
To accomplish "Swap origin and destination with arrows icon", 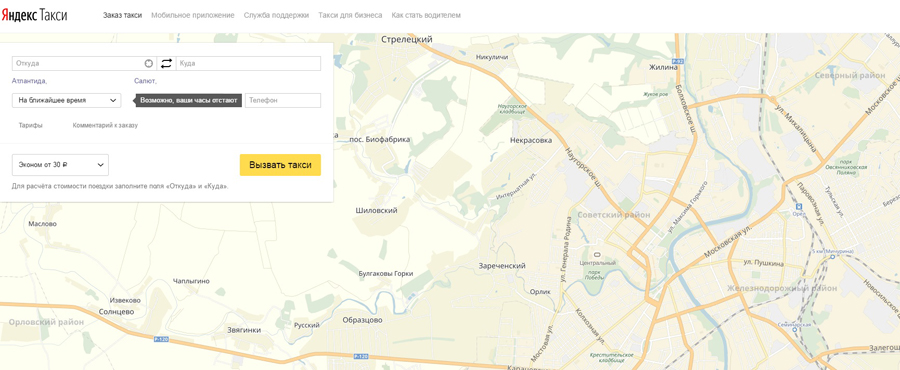I will pyautogui.click(x=166, y=64).
